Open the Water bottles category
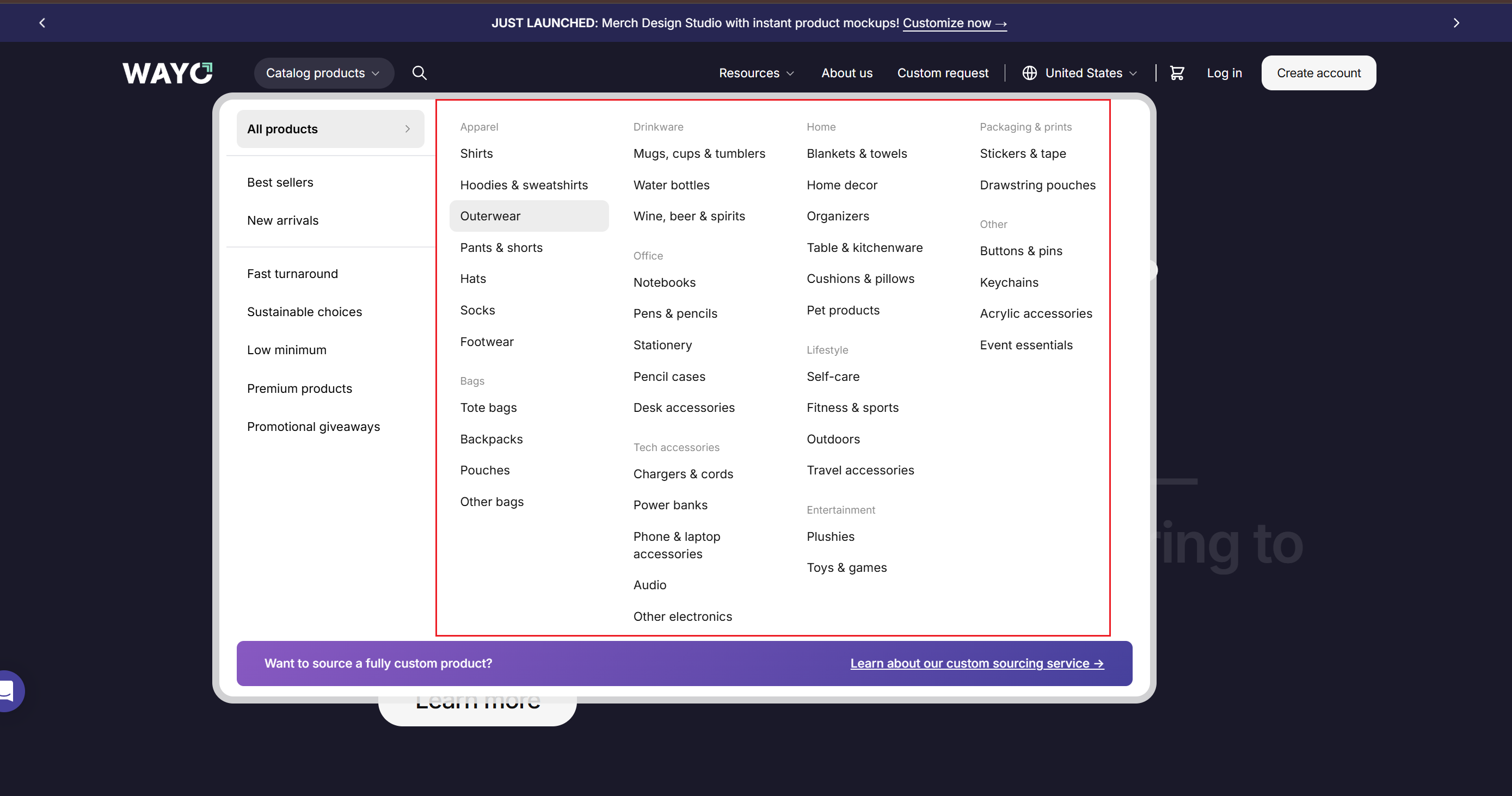Viewport: 1512px width, 796px height. pos(671,185)
